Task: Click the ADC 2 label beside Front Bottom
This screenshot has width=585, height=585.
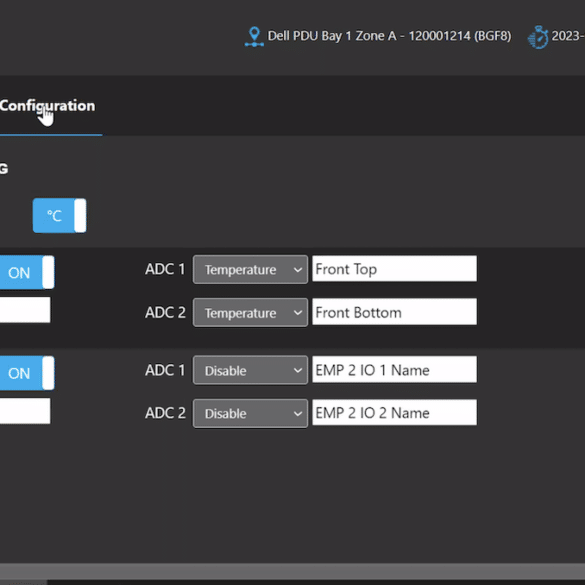Action: click(x=165, y=312)
